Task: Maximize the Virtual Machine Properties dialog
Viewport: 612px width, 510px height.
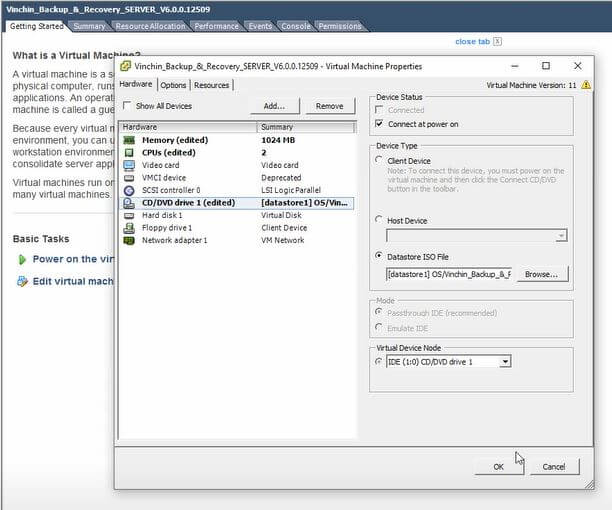Action: pyautogui.click(x=546, y=66)
